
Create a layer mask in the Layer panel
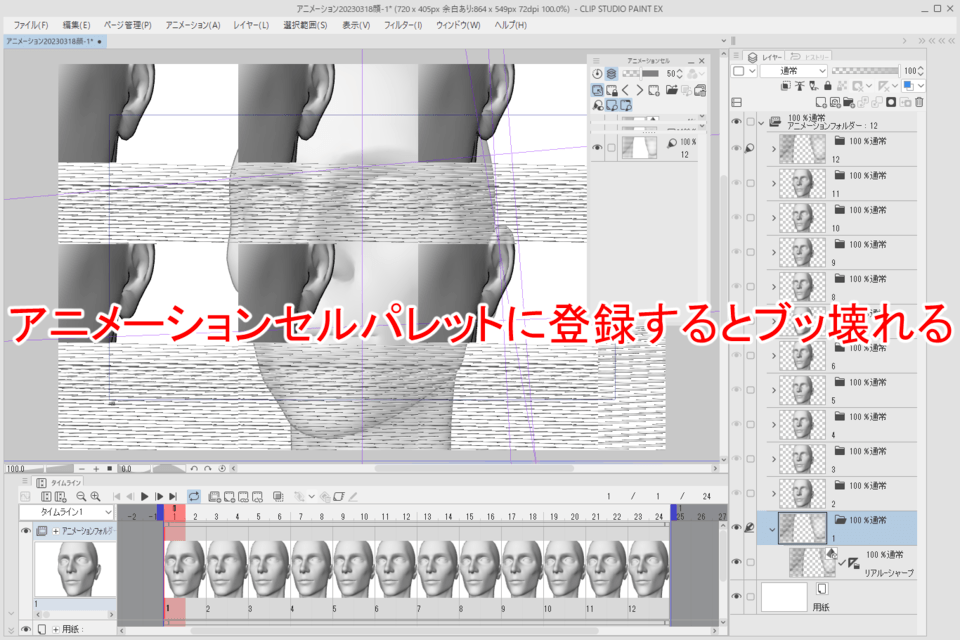[891, 102]
